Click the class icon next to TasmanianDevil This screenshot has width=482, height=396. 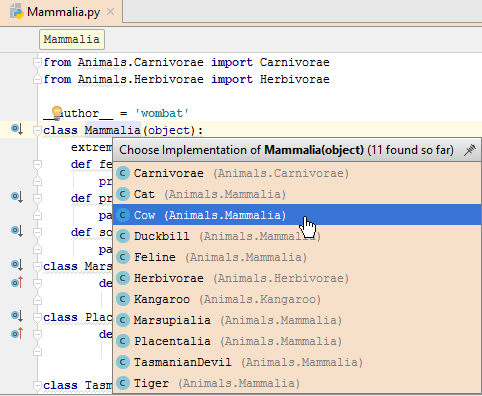123,362
